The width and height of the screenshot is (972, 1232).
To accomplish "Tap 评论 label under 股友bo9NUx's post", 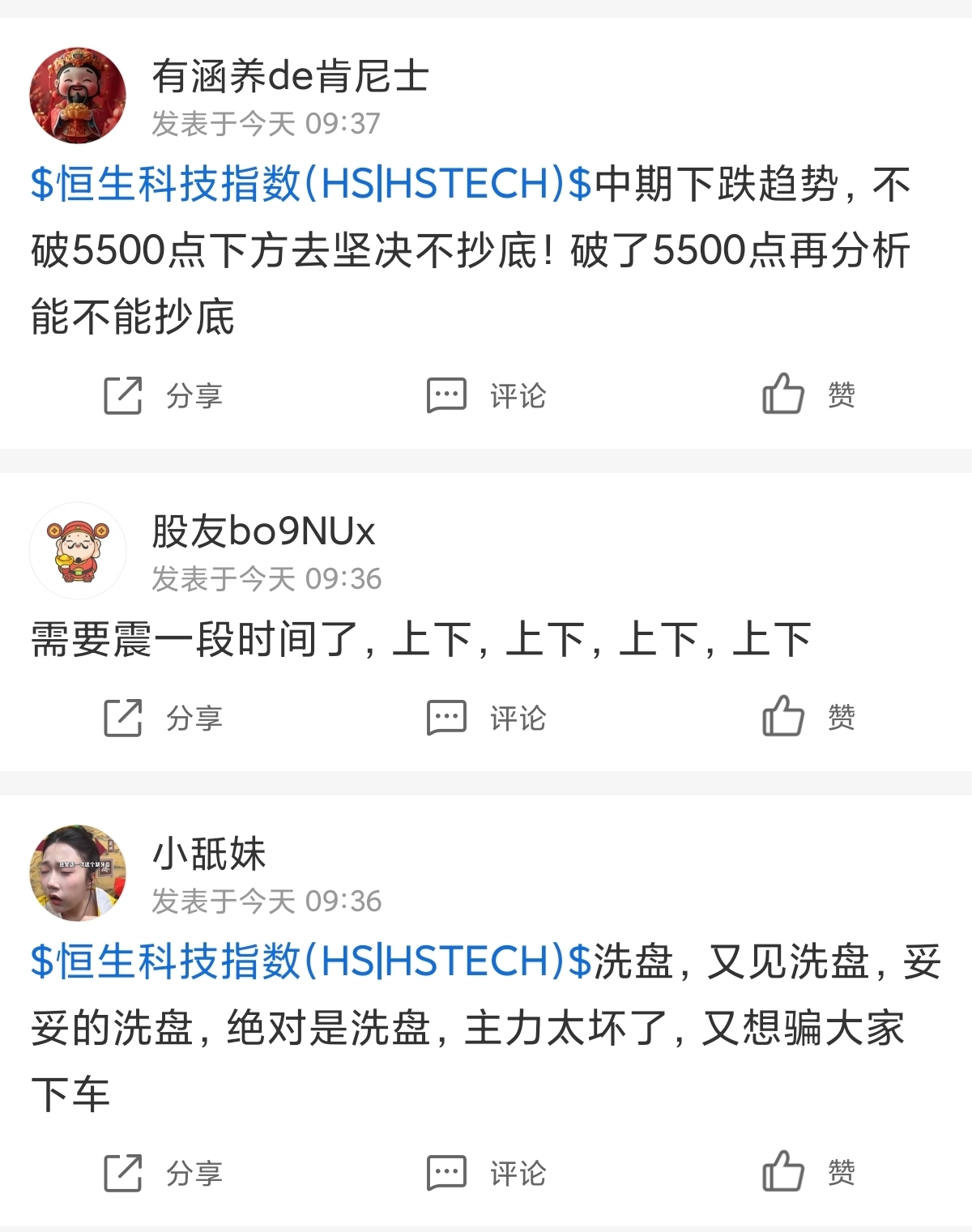I will coord(518,718).
